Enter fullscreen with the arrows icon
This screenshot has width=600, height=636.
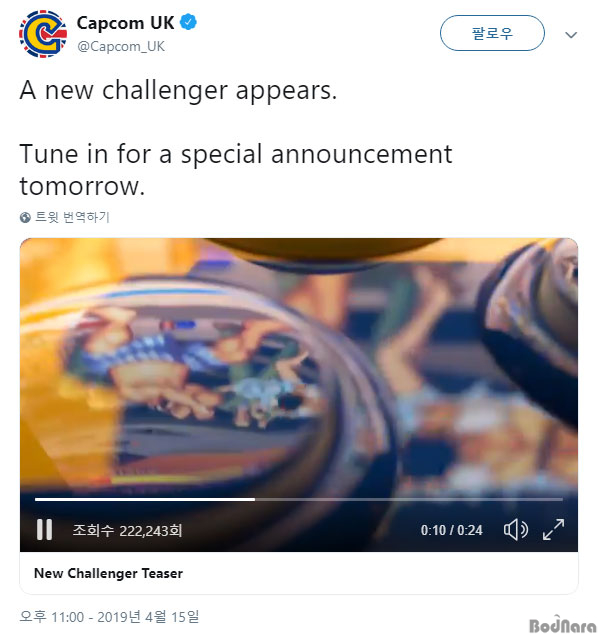(553, 530)
